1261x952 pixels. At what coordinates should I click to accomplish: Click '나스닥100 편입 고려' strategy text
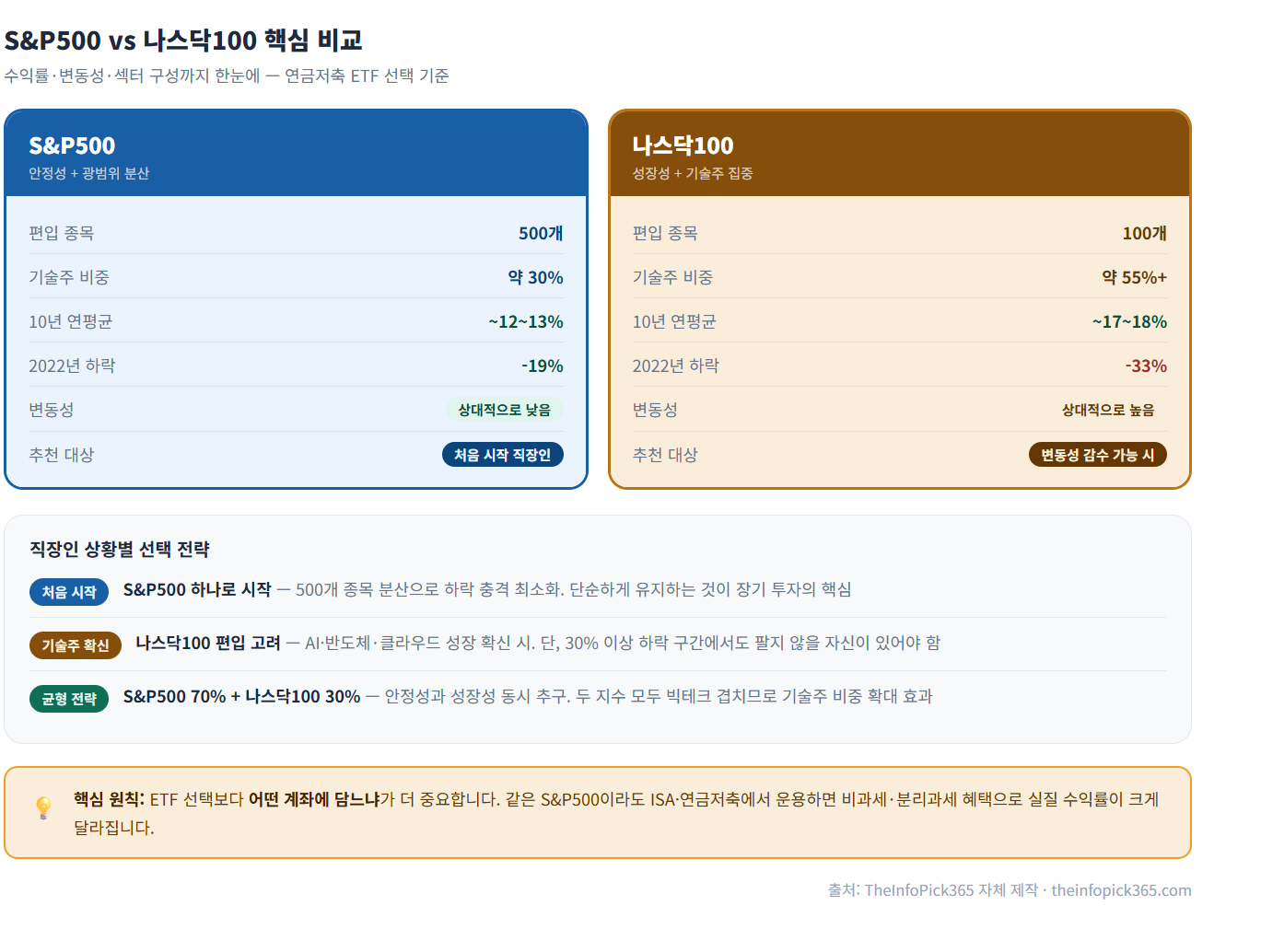[208, 643]
